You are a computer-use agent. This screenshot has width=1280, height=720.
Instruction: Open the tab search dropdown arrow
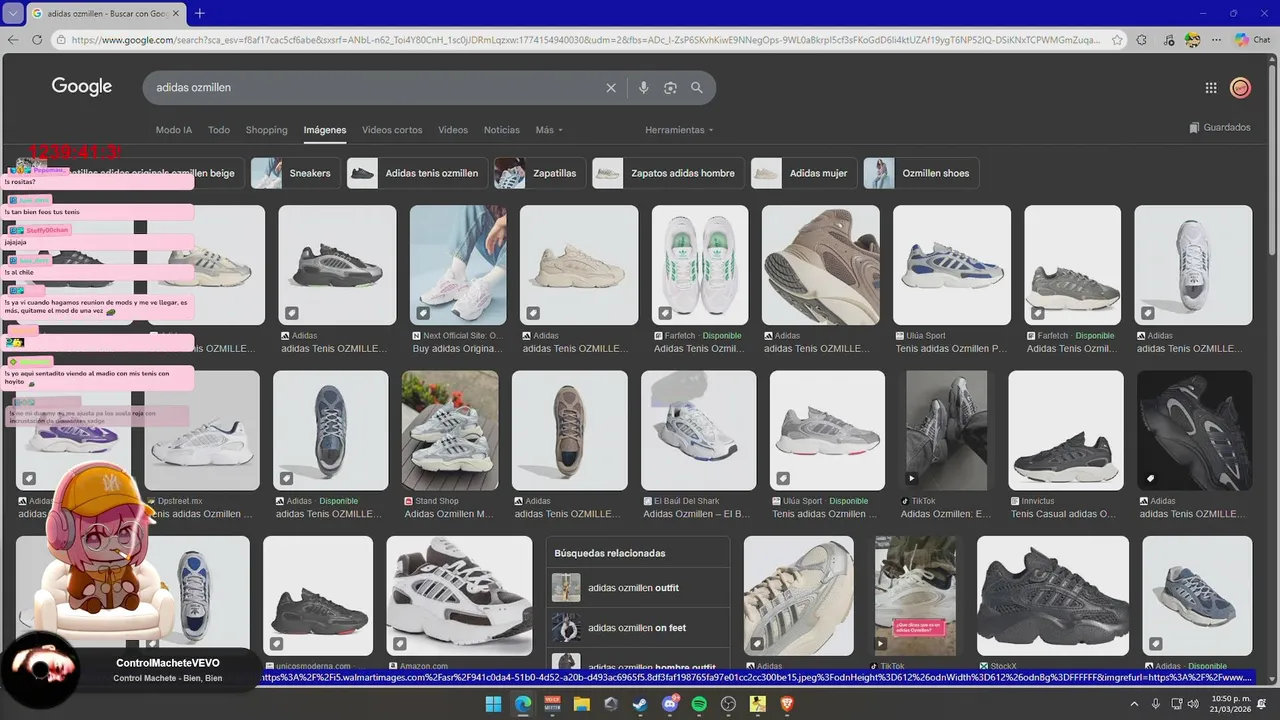[12, 13]
